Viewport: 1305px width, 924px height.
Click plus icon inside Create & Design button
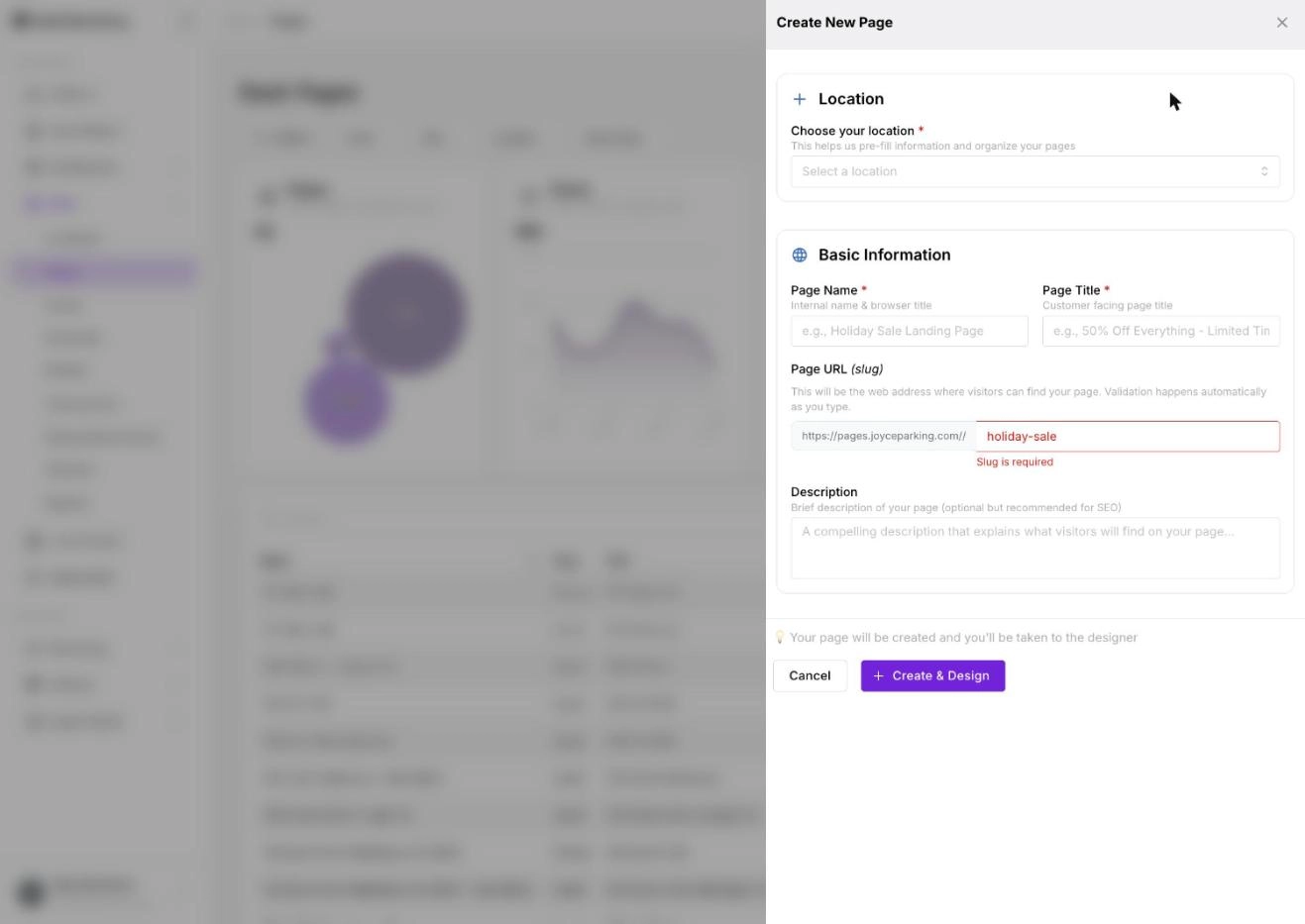[x=878, y=675]
